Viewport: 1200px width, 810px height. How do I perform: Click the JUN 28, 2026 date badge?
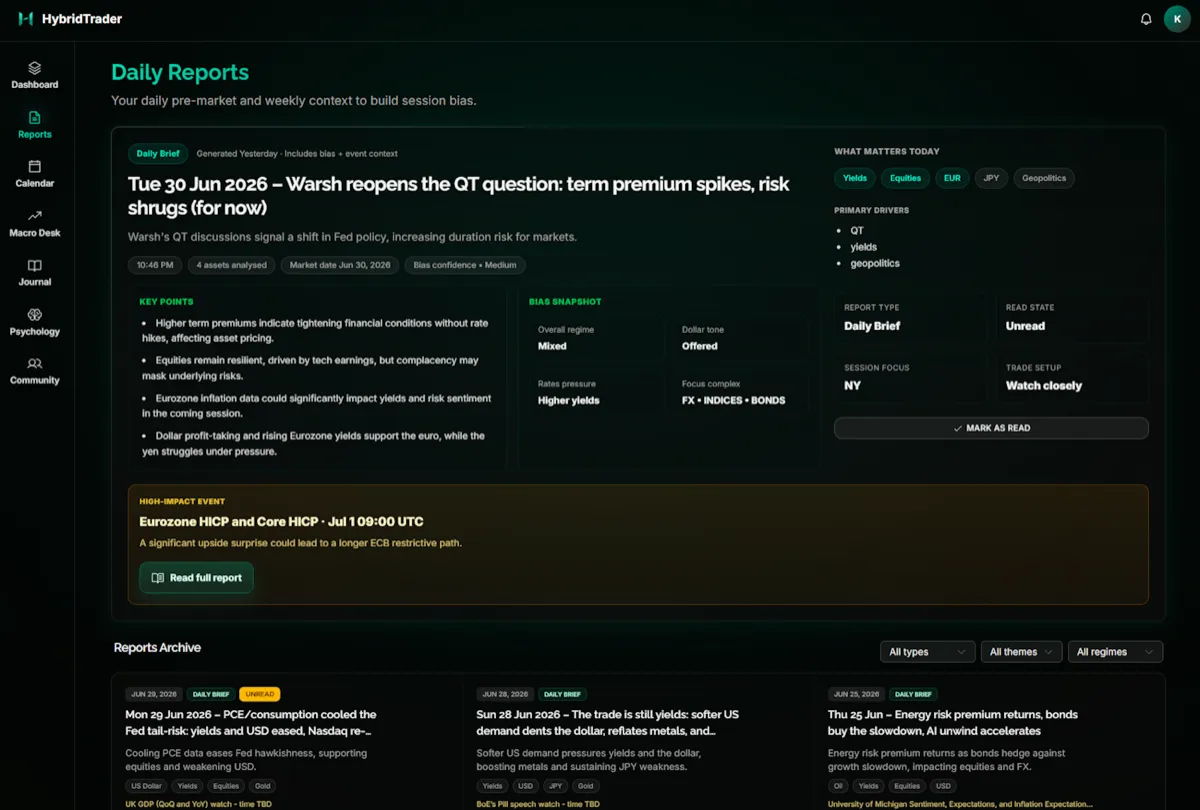point(505,694)
